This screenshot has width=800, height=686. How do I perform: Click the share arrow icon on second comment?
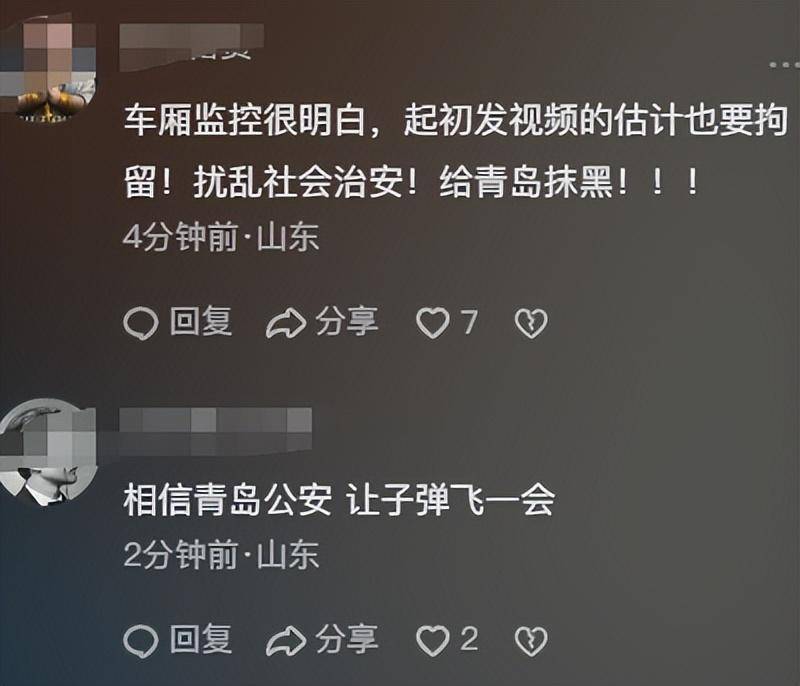coord(286,641)
